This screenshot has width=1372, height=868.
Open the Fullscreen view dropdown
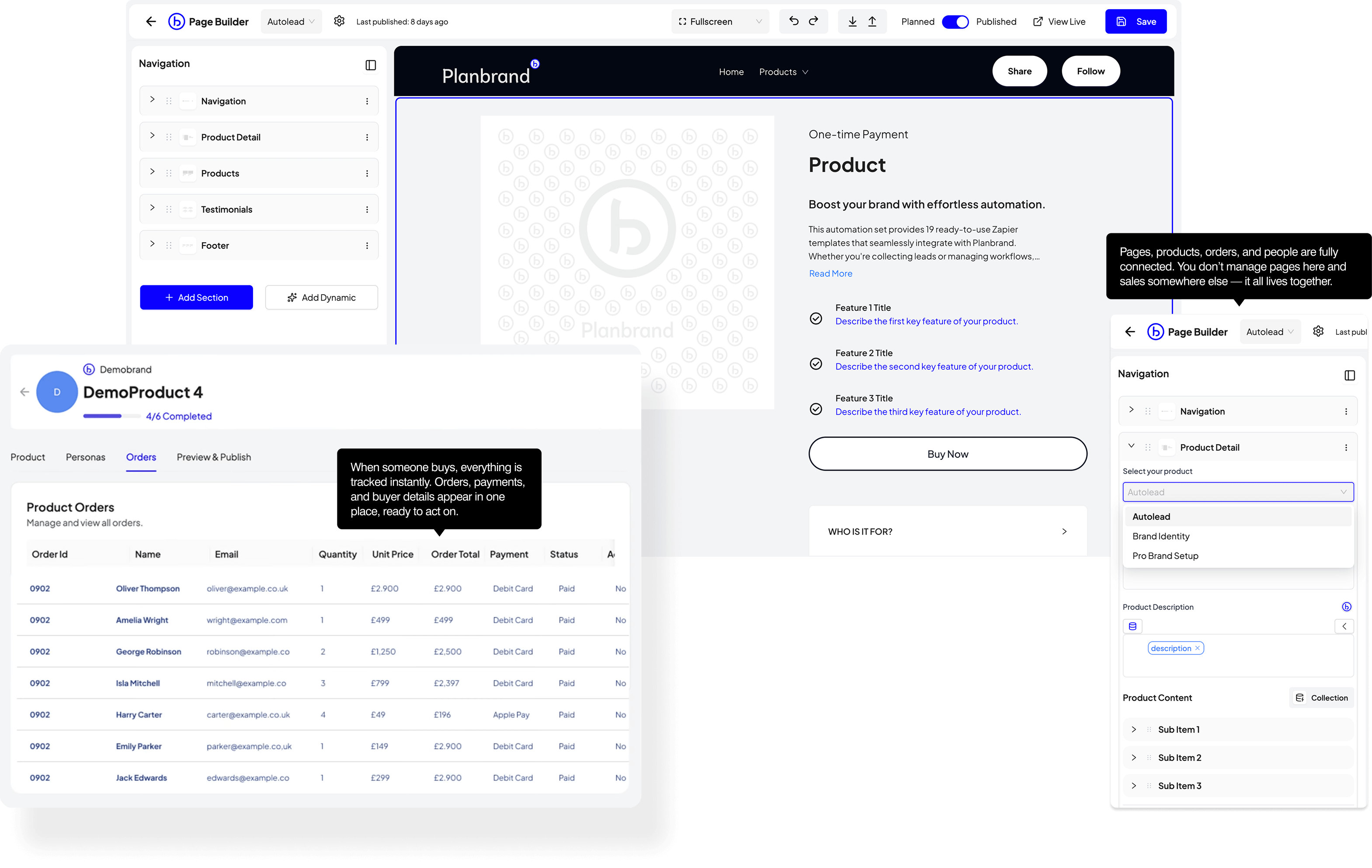[x=720, y=22]
